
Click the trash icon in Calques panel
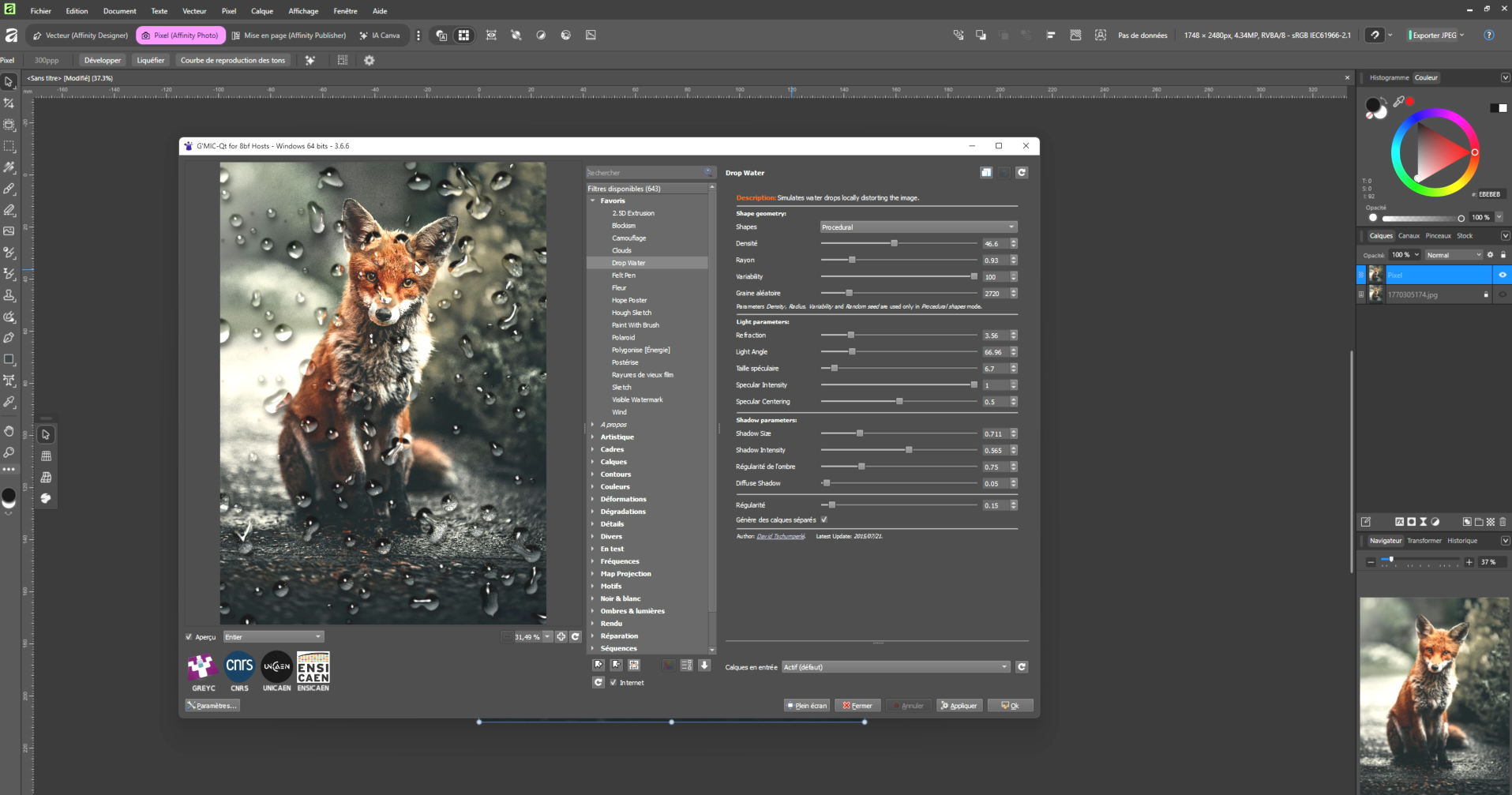tap(1503, 522)
